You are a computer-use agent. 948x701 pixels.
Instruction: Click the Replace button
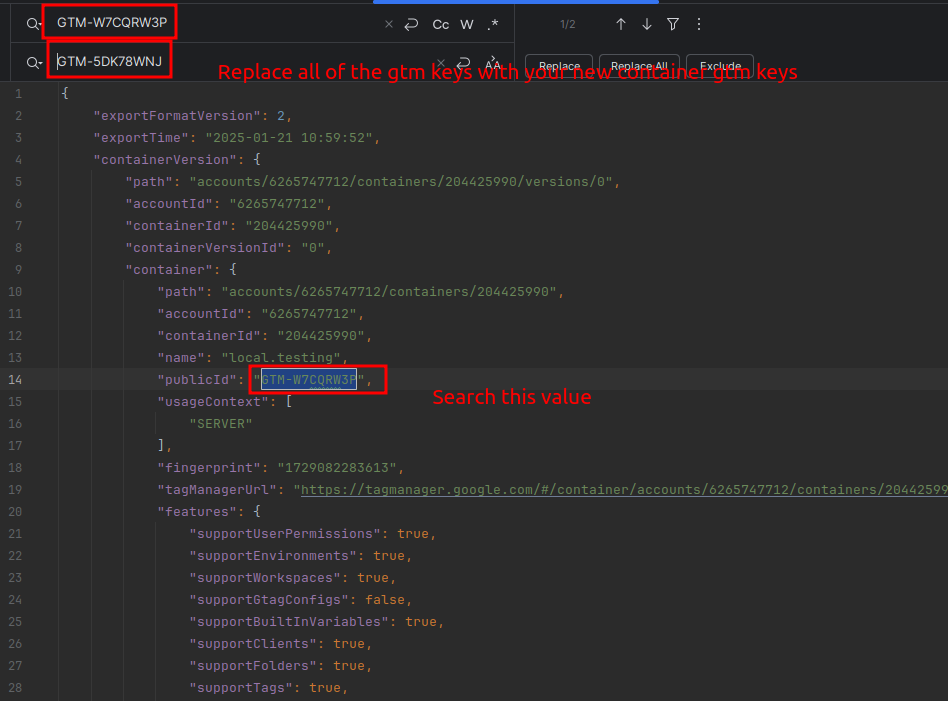(559, 66)
